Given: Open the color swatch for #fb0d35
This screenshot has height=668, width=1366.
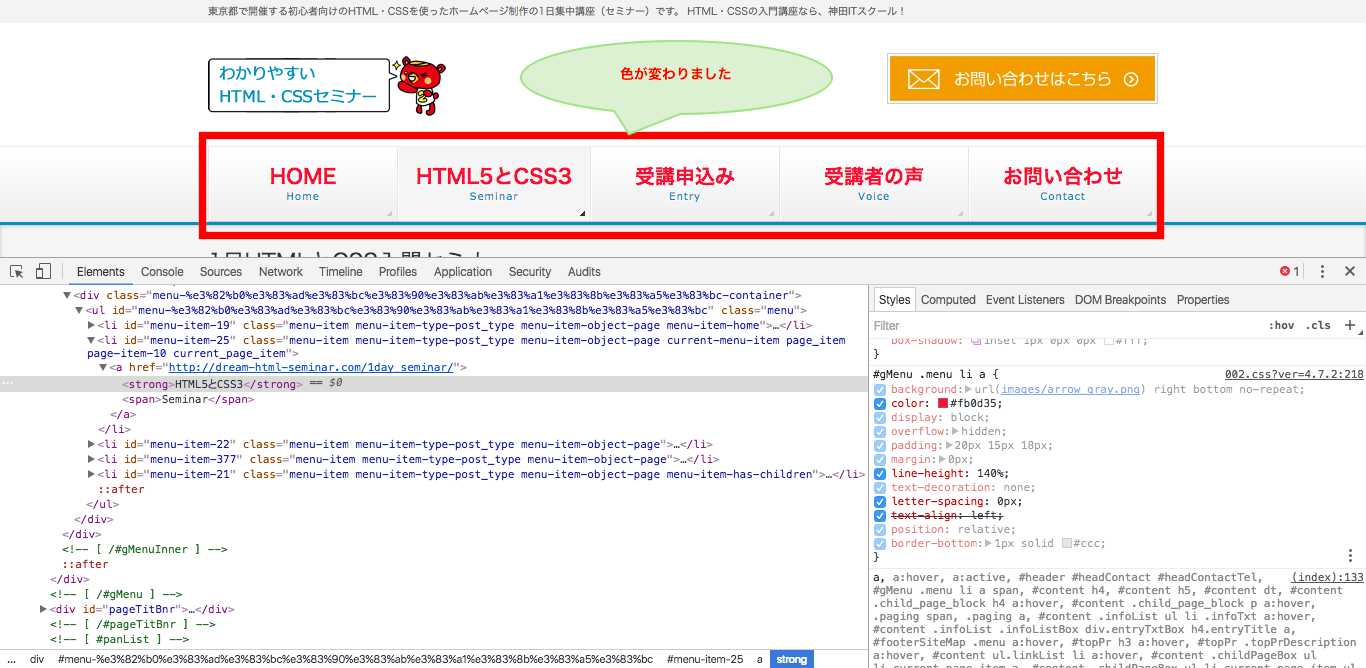Looking at the screenshot, I should tap(942, 404).
